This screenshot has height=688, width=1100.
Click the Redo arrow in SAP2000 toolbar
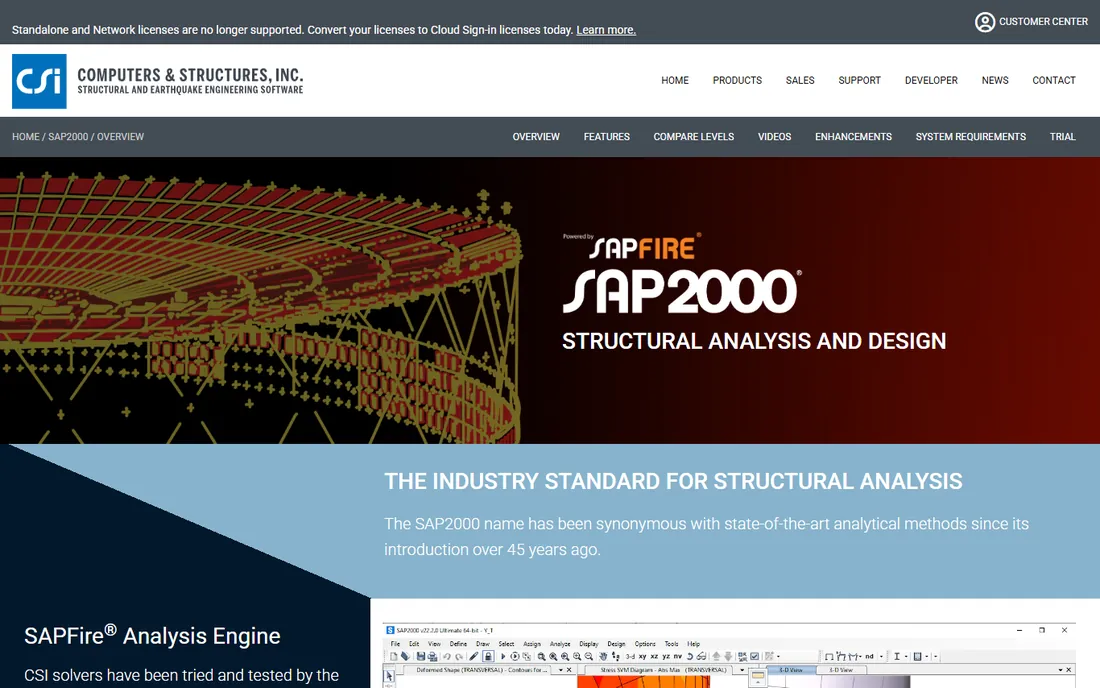pyautogui.click(x=459, y=656)
